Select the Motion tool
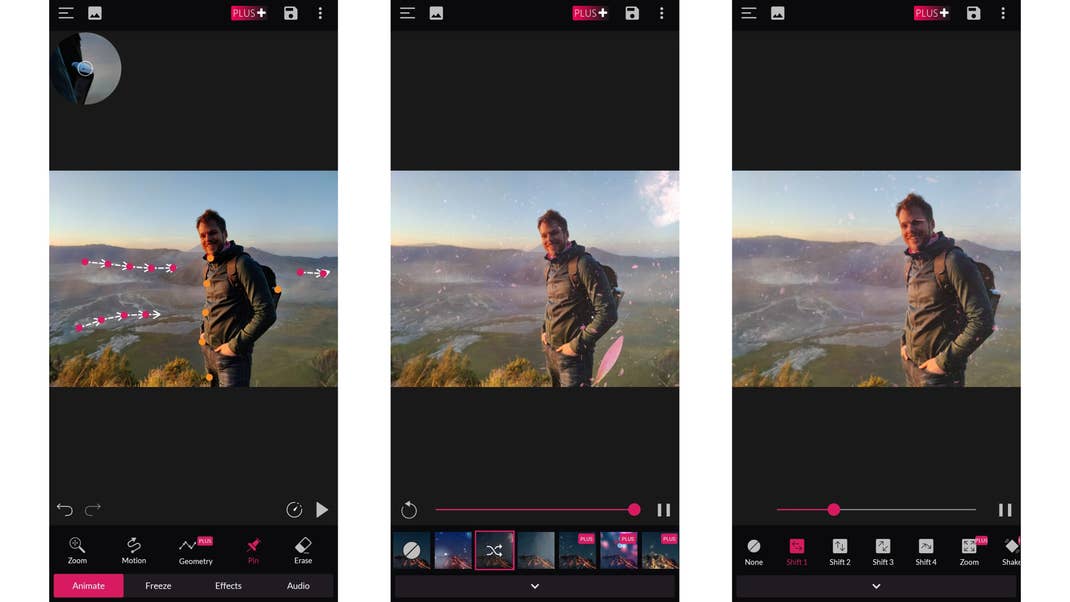 coord(135,550)
